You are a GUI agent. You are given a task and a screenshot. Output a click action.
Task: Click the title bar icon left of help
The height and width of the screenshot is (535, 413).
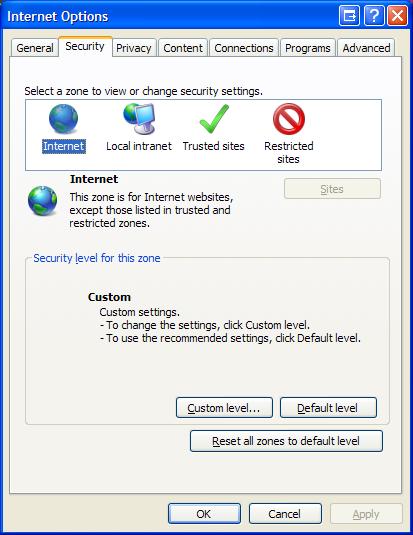pos(349,16)
